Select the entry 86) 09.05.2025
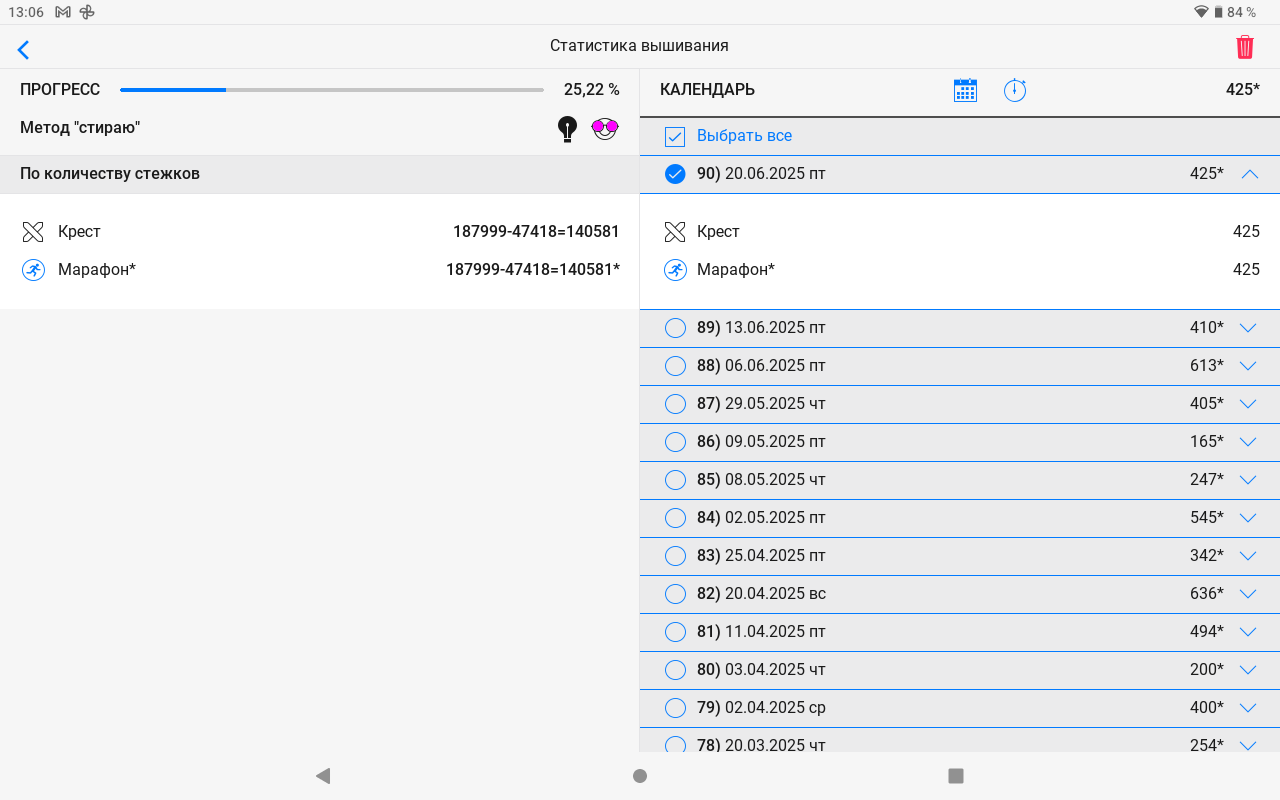Image resolution: width=1280 pixels, height=800 pixels. [x=675, y=442]
